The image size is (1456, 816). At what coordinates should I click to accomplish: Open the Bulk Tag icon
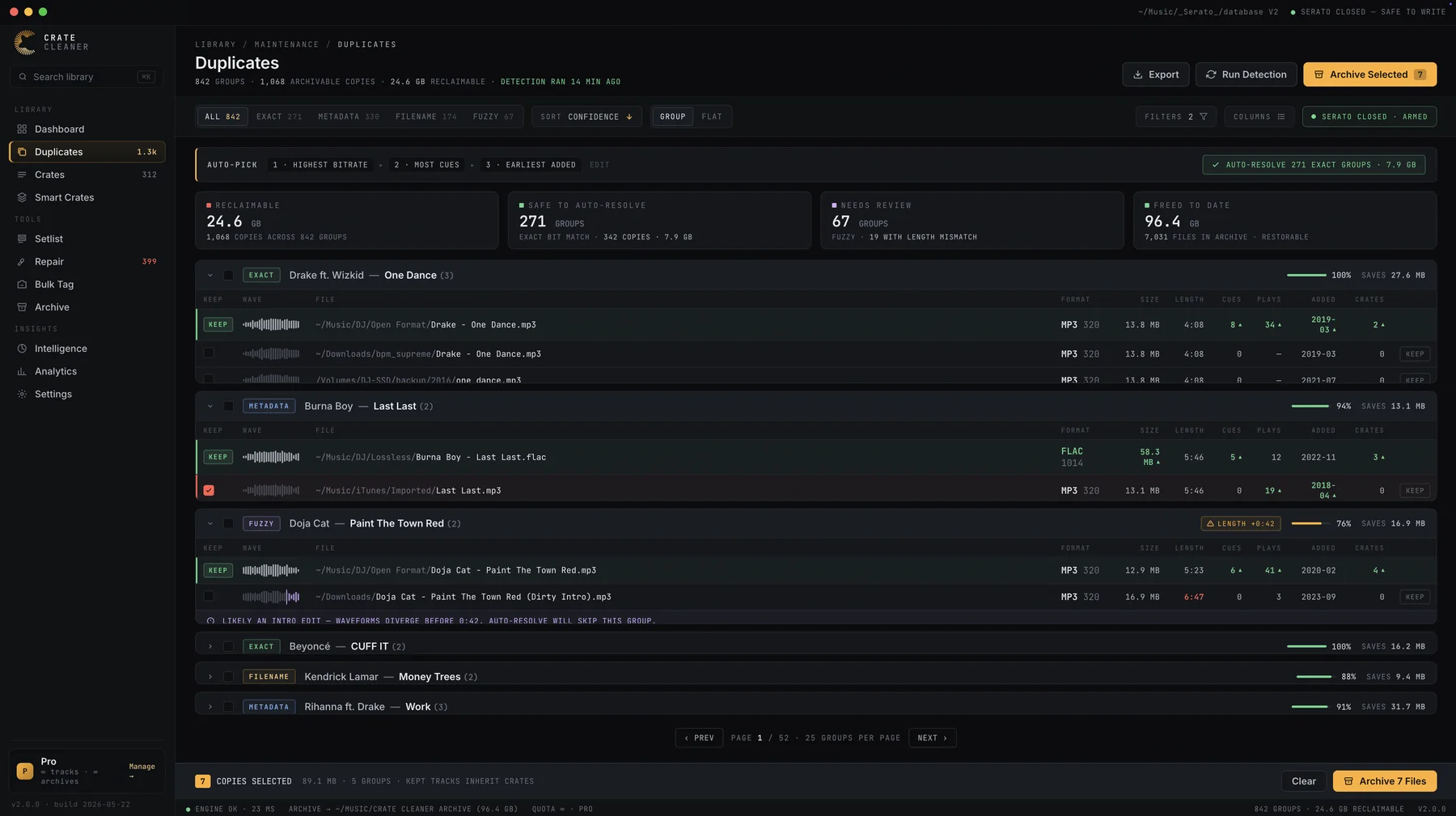[x=22, y=284]
